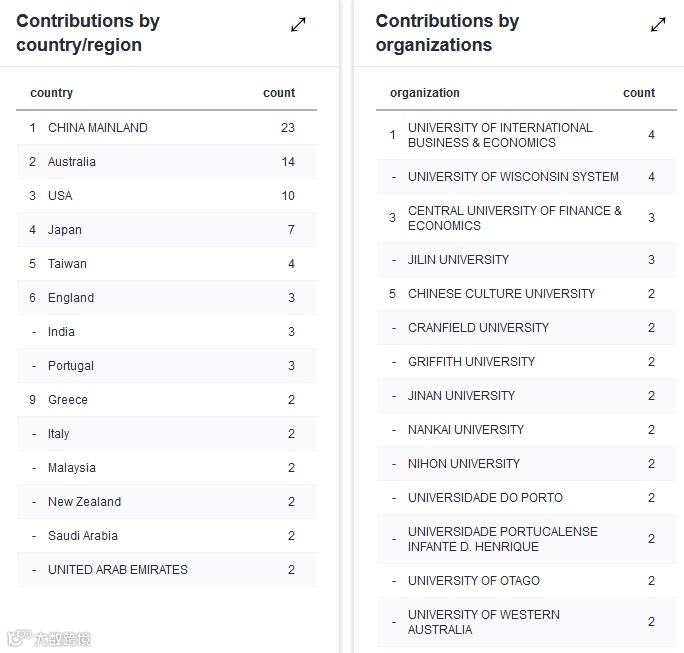Click Japan in the country list

point(65,230)
